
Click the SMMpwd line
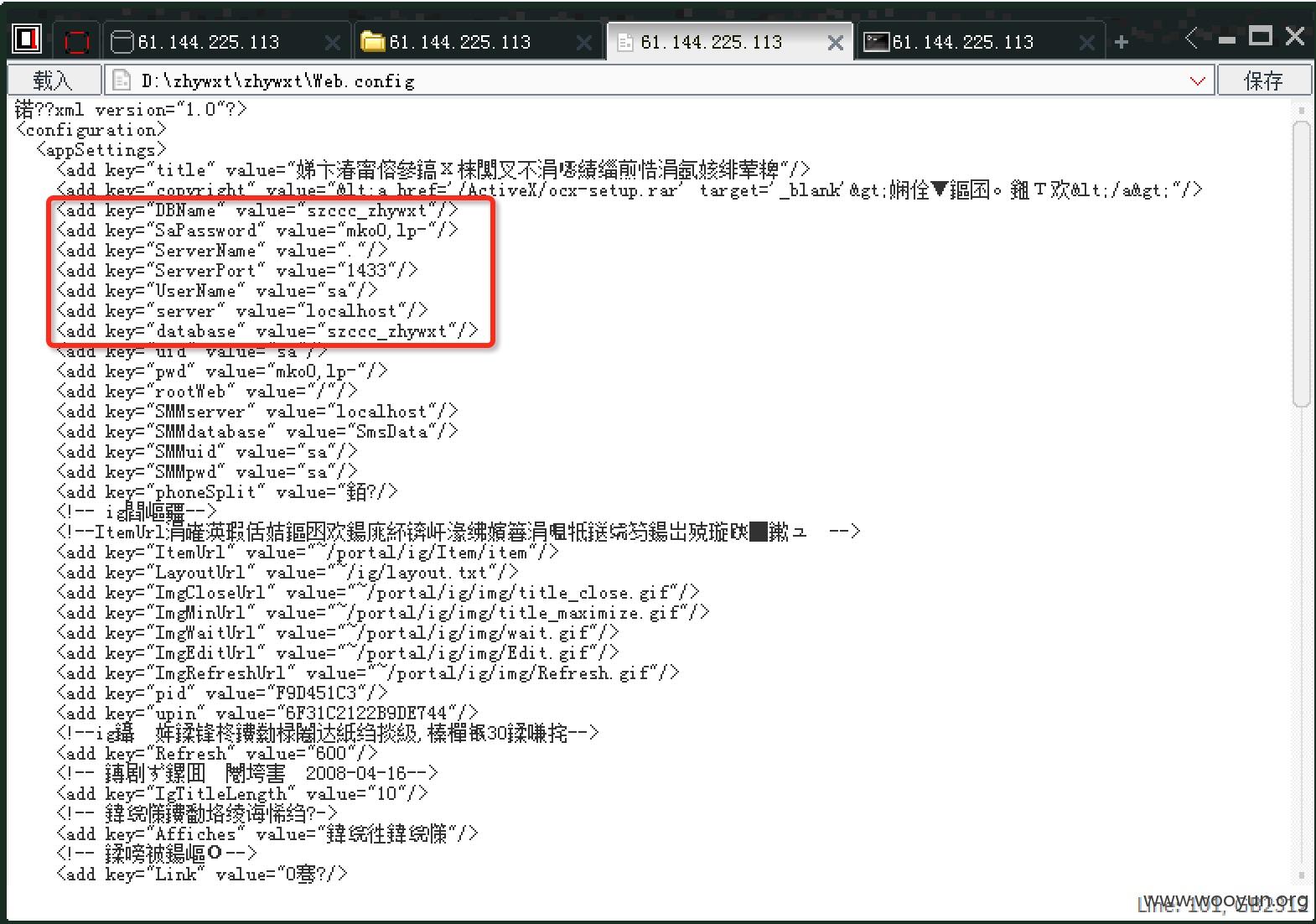point(206,472)
